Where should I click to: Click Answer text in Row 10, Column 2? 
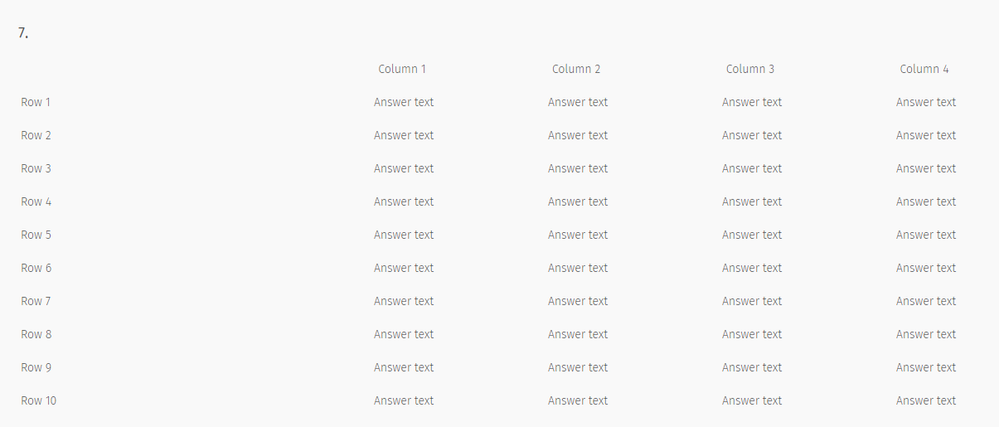coord(578,401)
